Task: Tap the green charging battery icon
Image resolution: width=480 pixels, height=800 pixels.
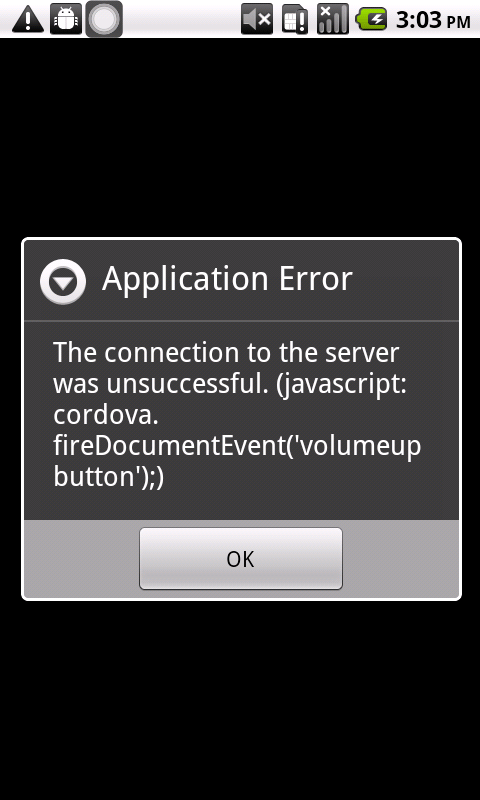Action: point(372,19)
